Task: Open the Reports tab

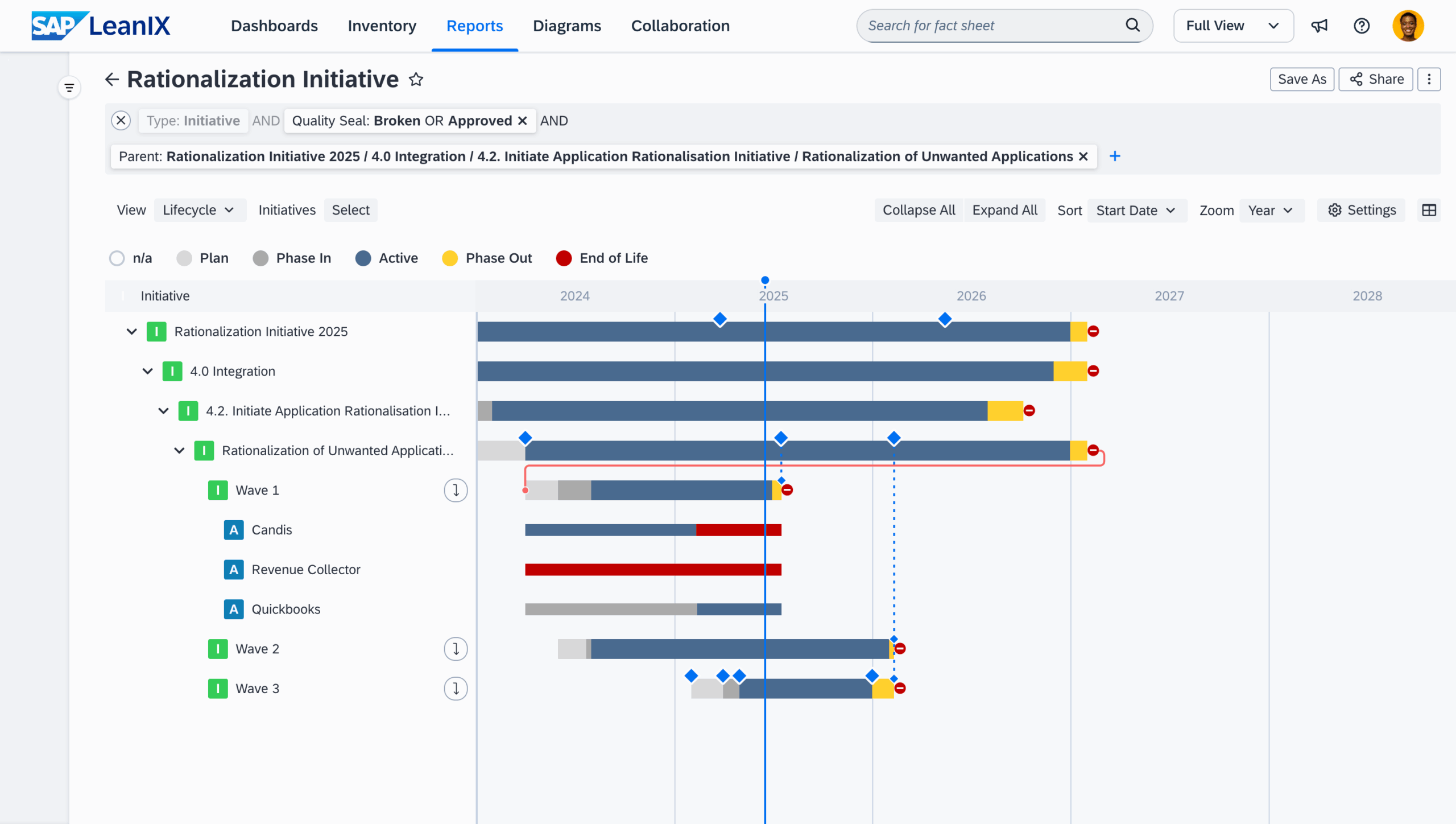Action: pos(474,26)
